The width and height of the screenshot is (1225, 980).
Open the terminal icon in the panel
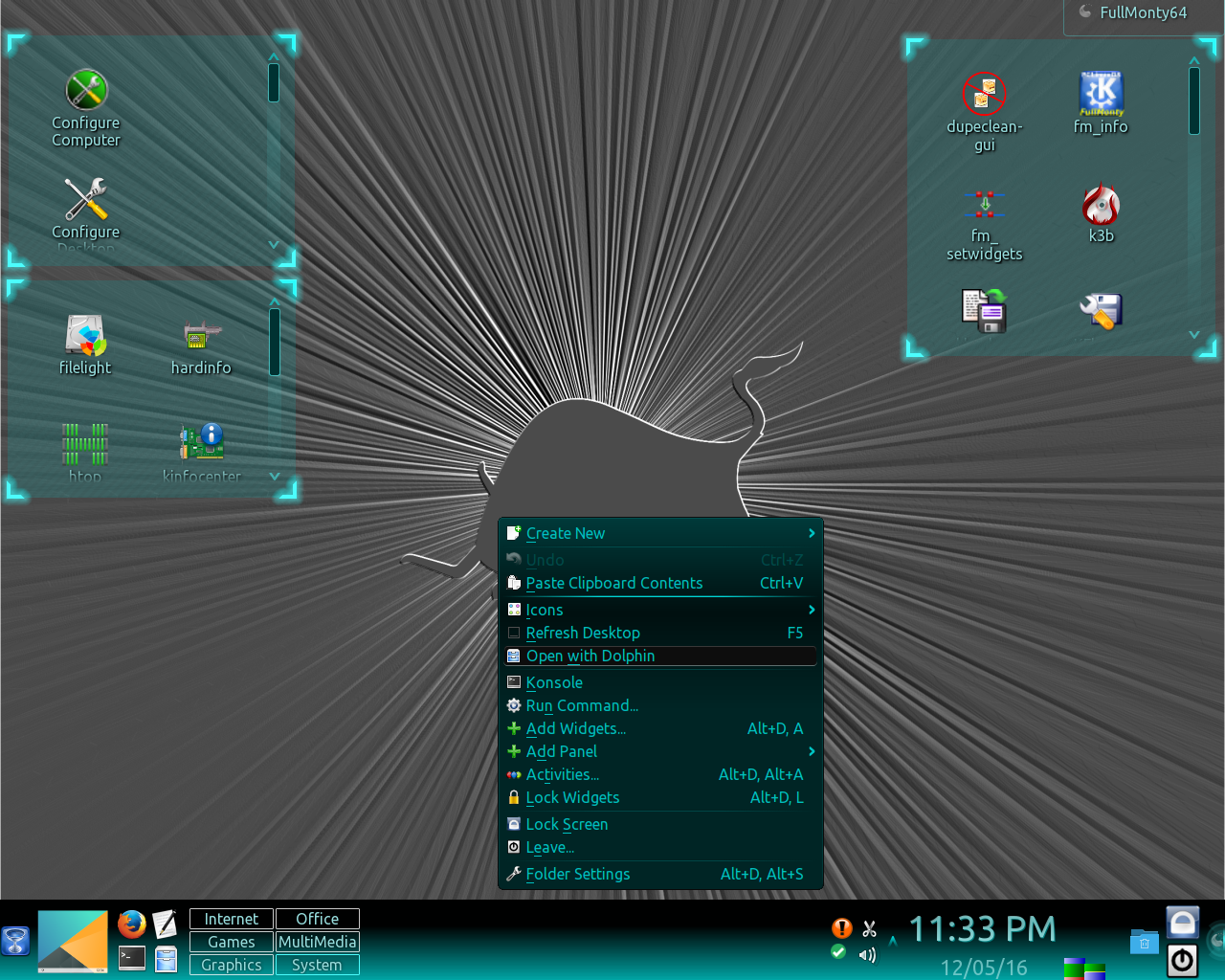(x=132, y=958)
